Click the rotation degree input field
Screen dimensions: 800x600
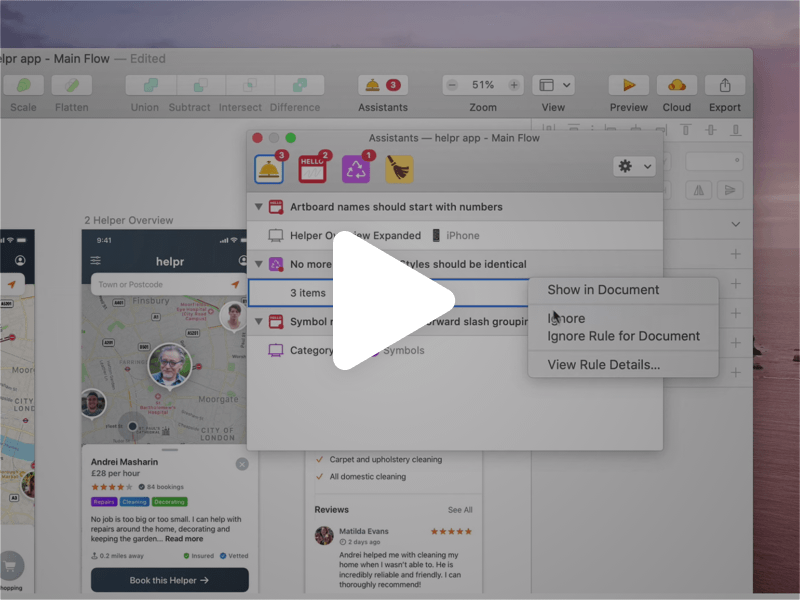coord(714,161)
